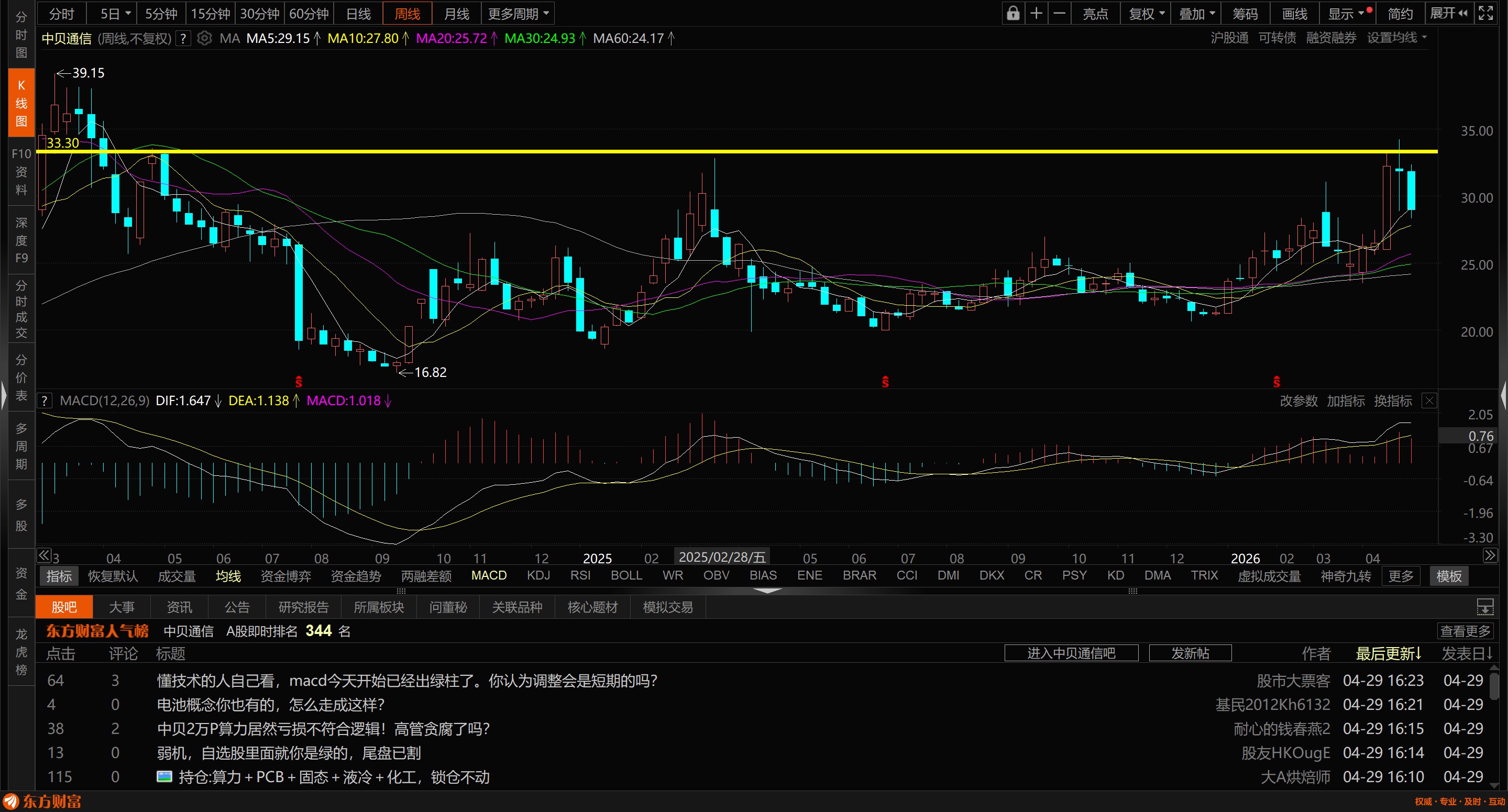Open post 中贝2万P算力居然亏损
This screenshot has height=812, width=1508.
323,729
